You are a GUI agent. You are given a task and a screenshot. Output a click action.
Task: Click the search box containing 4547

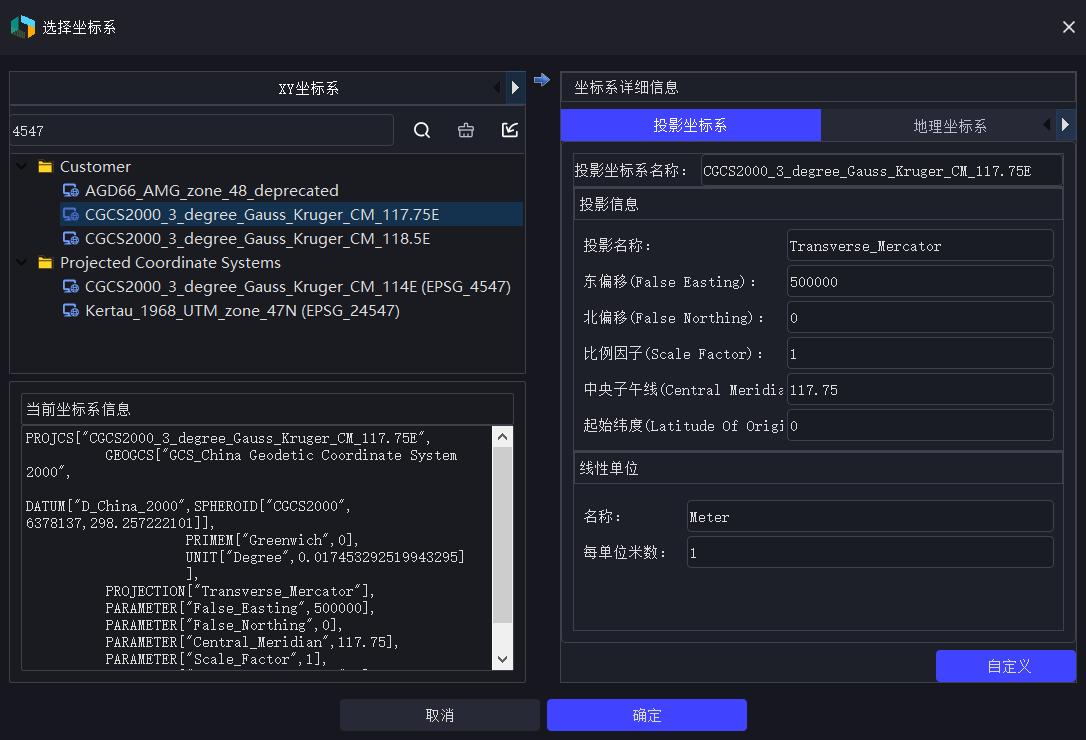(202, 130)
